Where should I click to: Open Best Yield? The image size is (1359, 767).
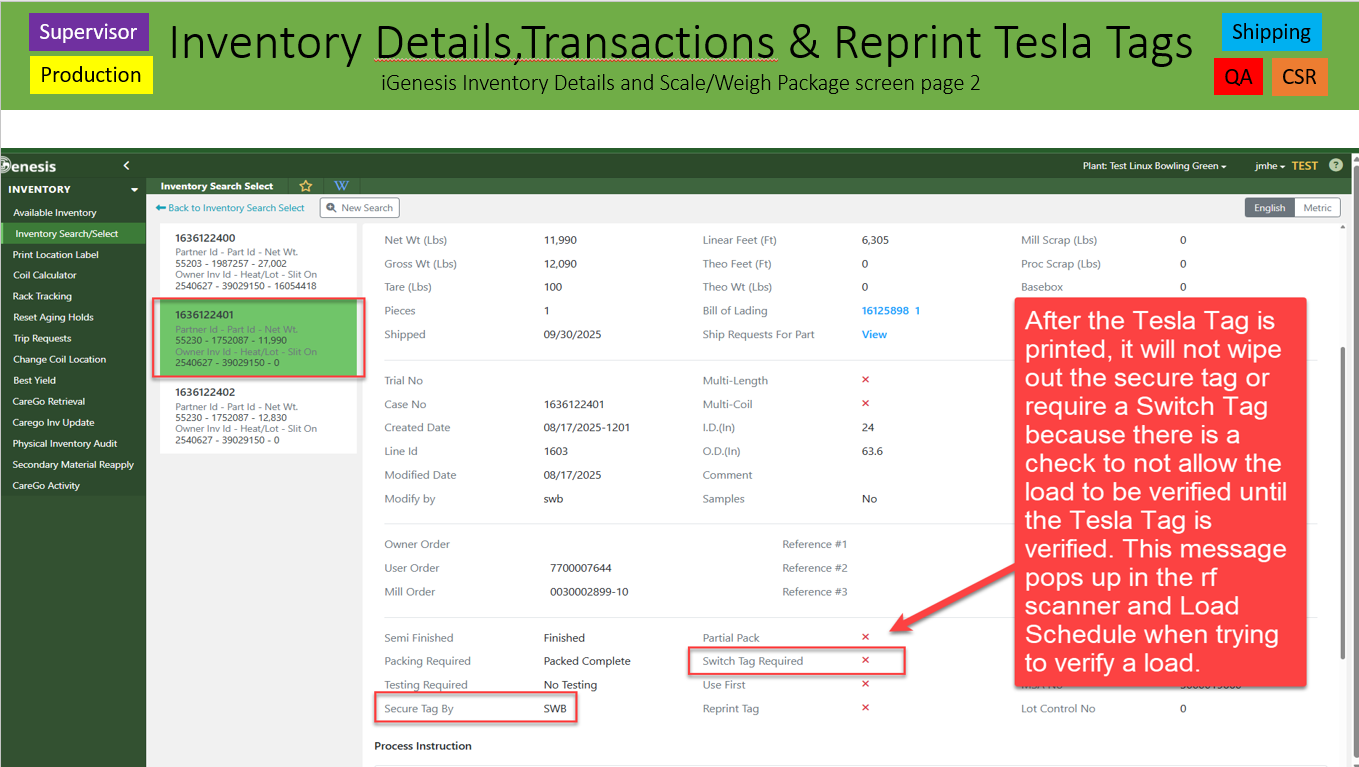tap(34, 380)
